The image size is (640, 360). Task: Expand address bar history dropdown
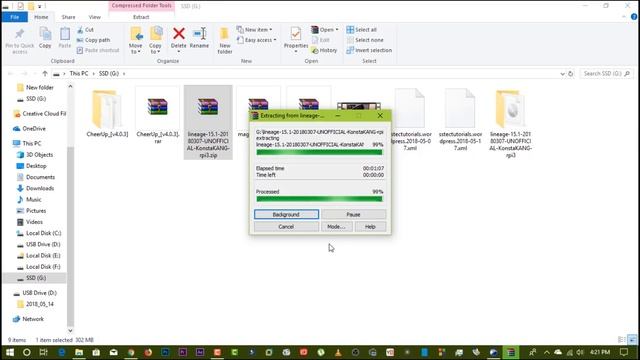pyautogui.click(x=562, y=74)
